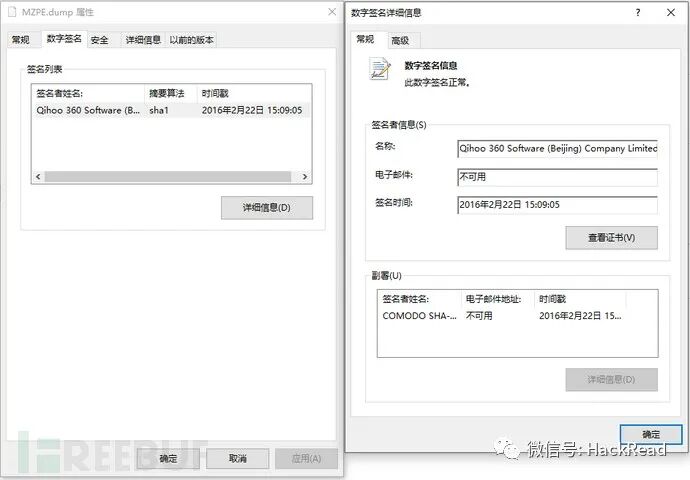The width and height of the screenshot is (690, 480).
Task: Click 摘要算法 column header
Action: point(171,93)
